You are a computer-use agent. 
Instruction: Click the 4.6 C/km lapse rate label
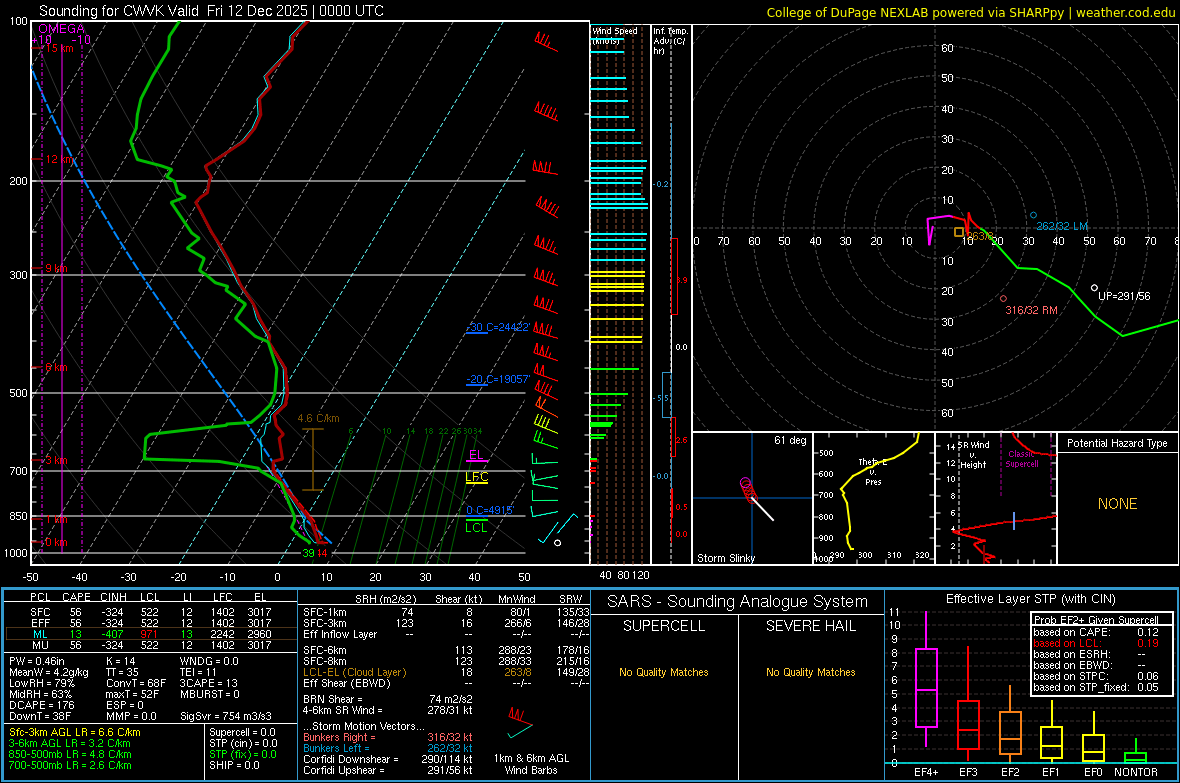[x=318, y=419]
